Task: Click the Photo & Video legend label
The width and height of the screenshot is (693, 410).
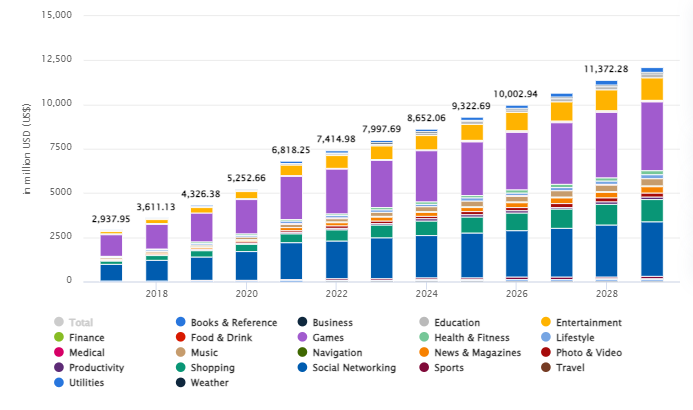Action: (589, 353)
